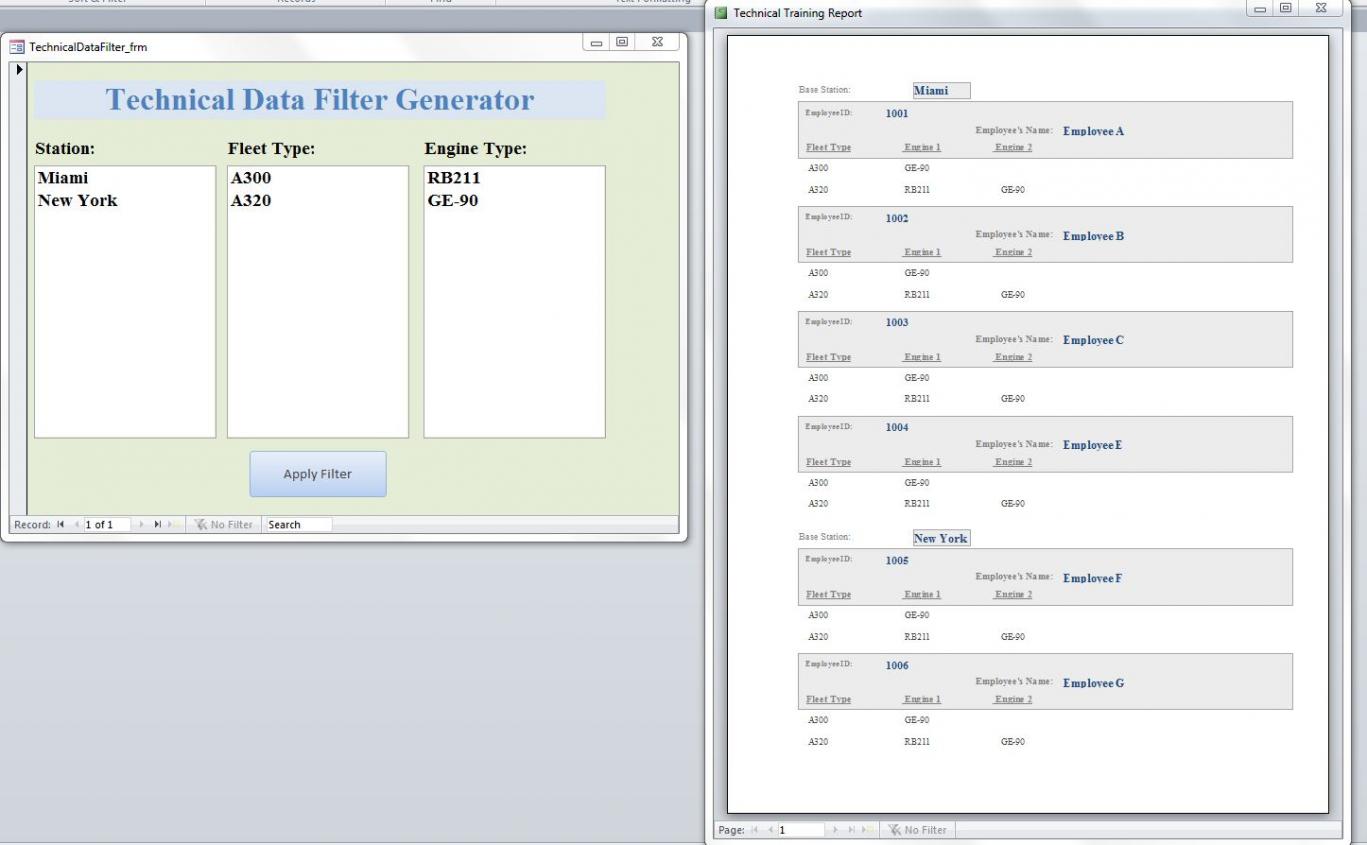1367x845 pixels.
Task: Select Miami in the Station list
Action: point(125,178)
